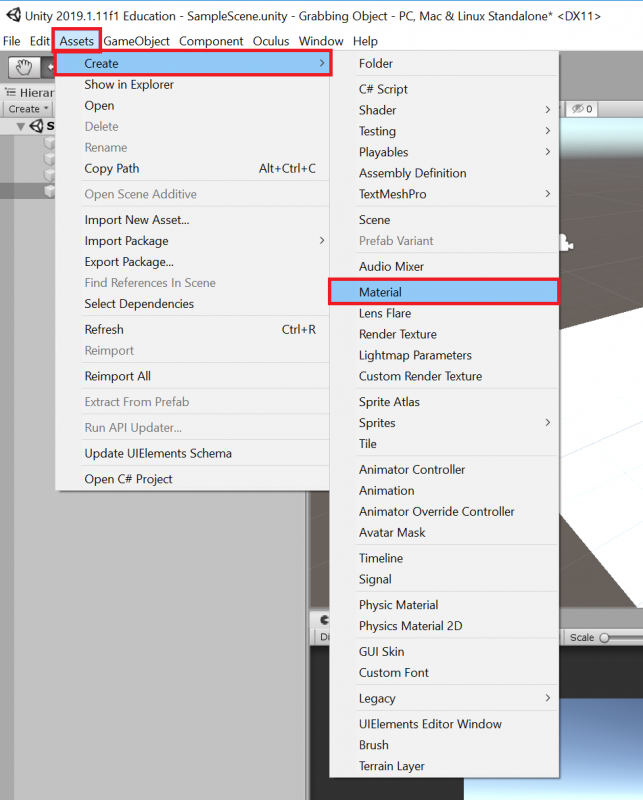Choose Export Package...
This screenshot has height=800, width=643.
pyautogui.click(x=193, y=262)
